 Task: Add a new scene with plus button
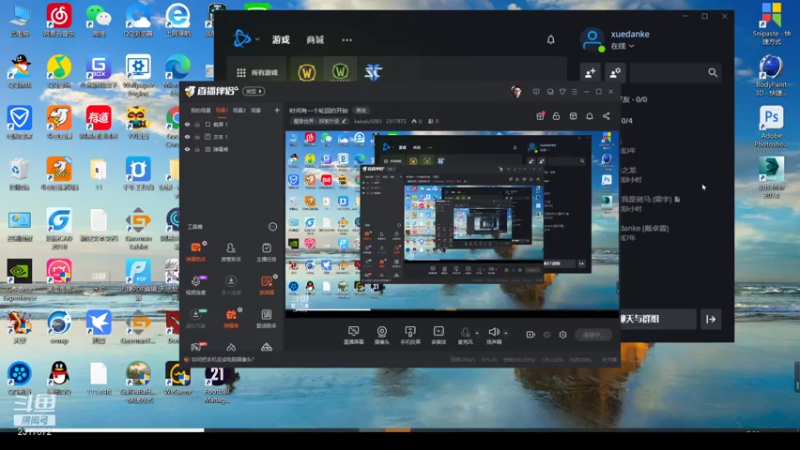pos(277,110)
